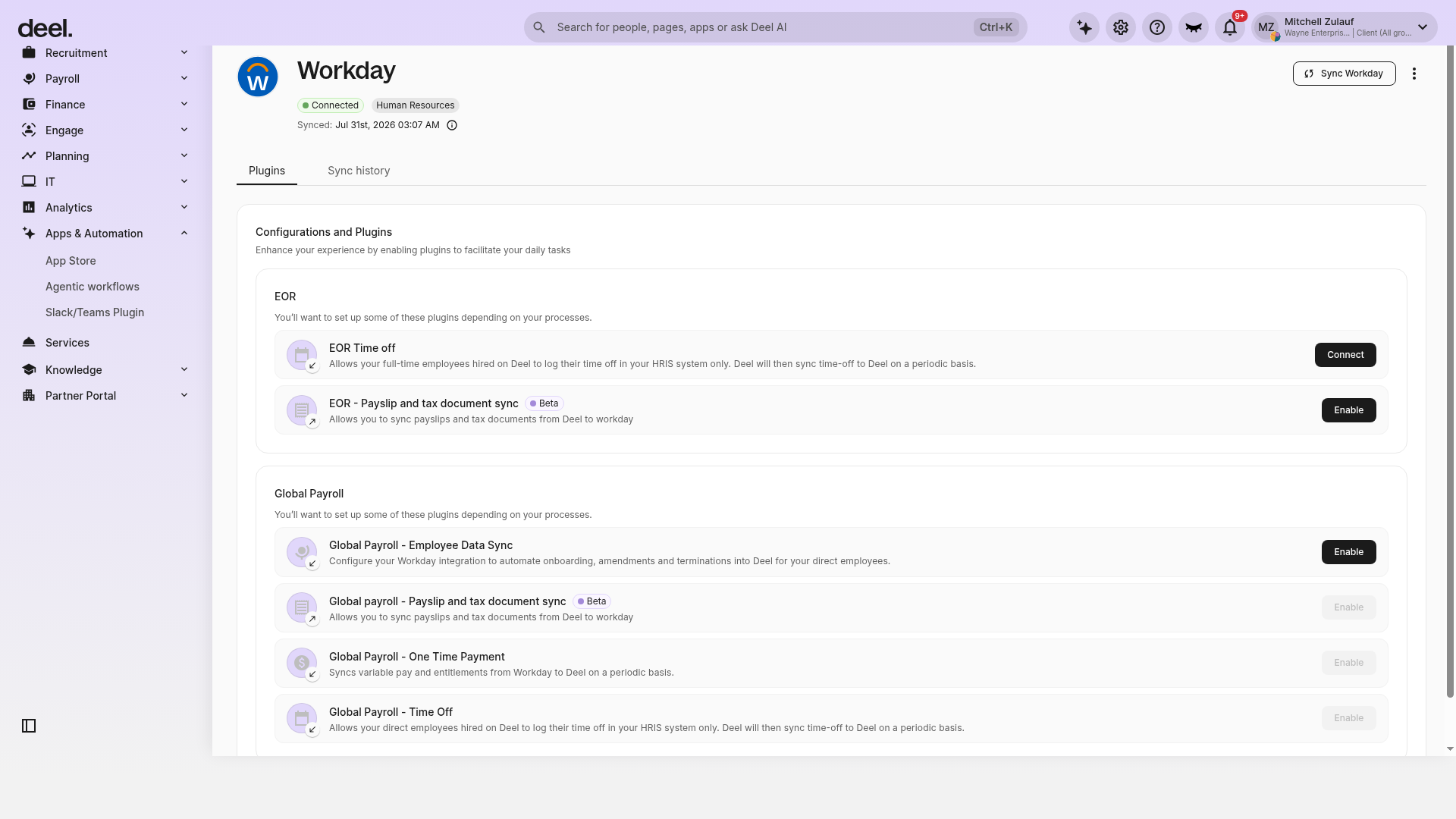Click the Human Resources tag
The image size is (1456, 819).
click(416, 105)
